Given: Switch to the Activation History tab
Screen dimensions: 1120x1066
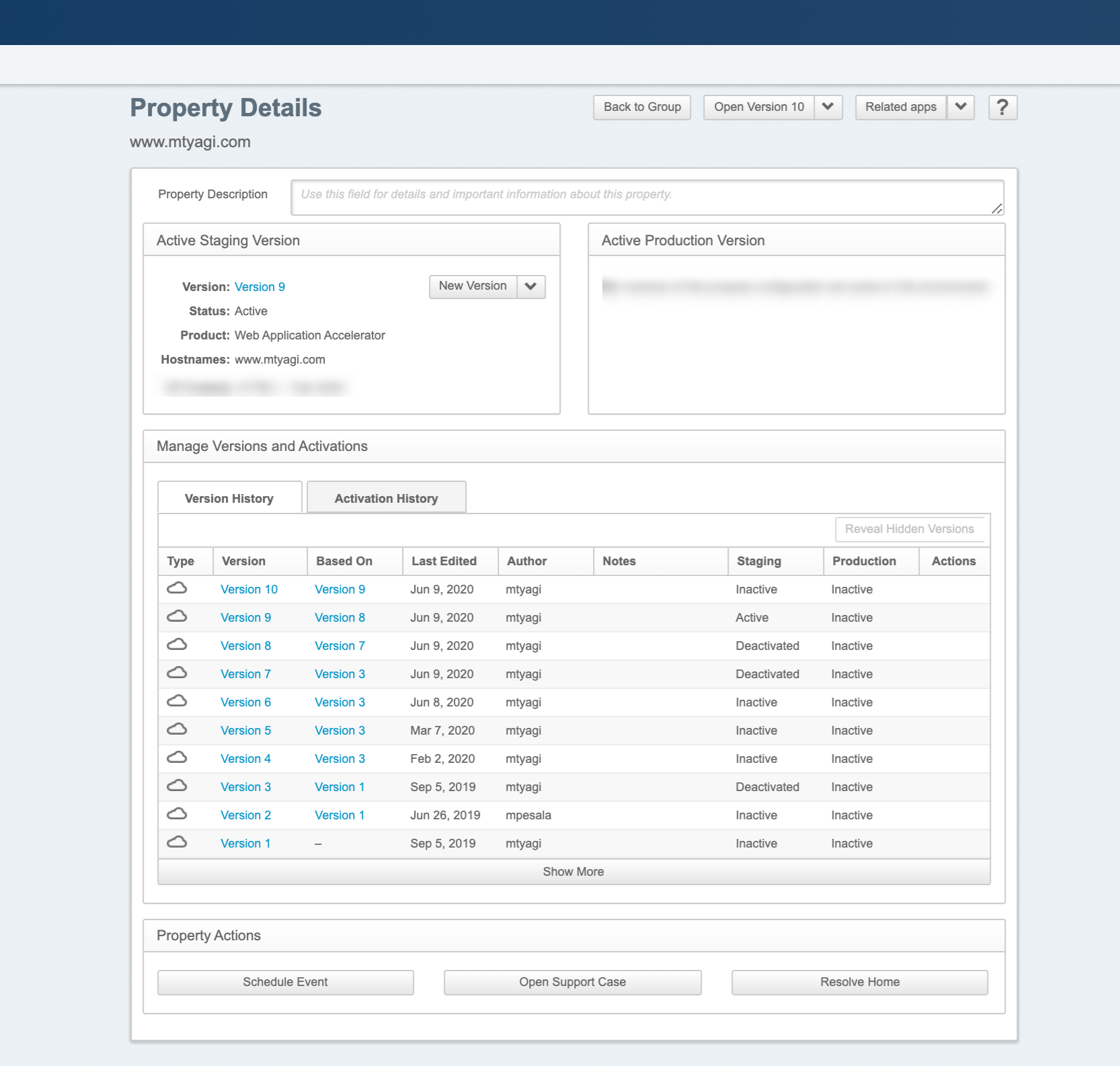Looking at the screenshot, I should coord(386,498).
